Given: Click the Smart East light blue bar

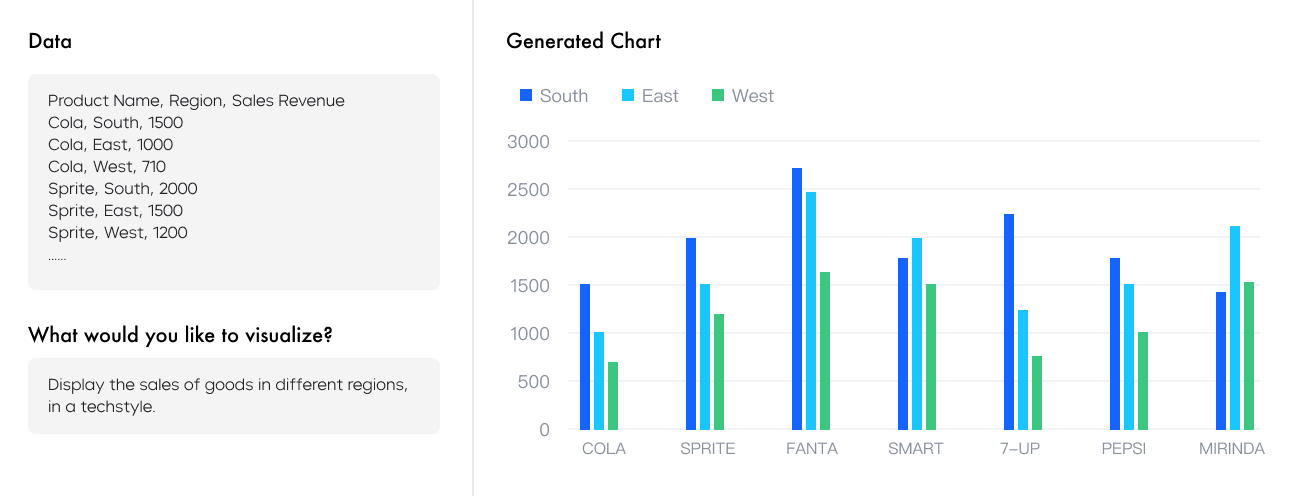Looking at the screenshot, I should 917,333.
